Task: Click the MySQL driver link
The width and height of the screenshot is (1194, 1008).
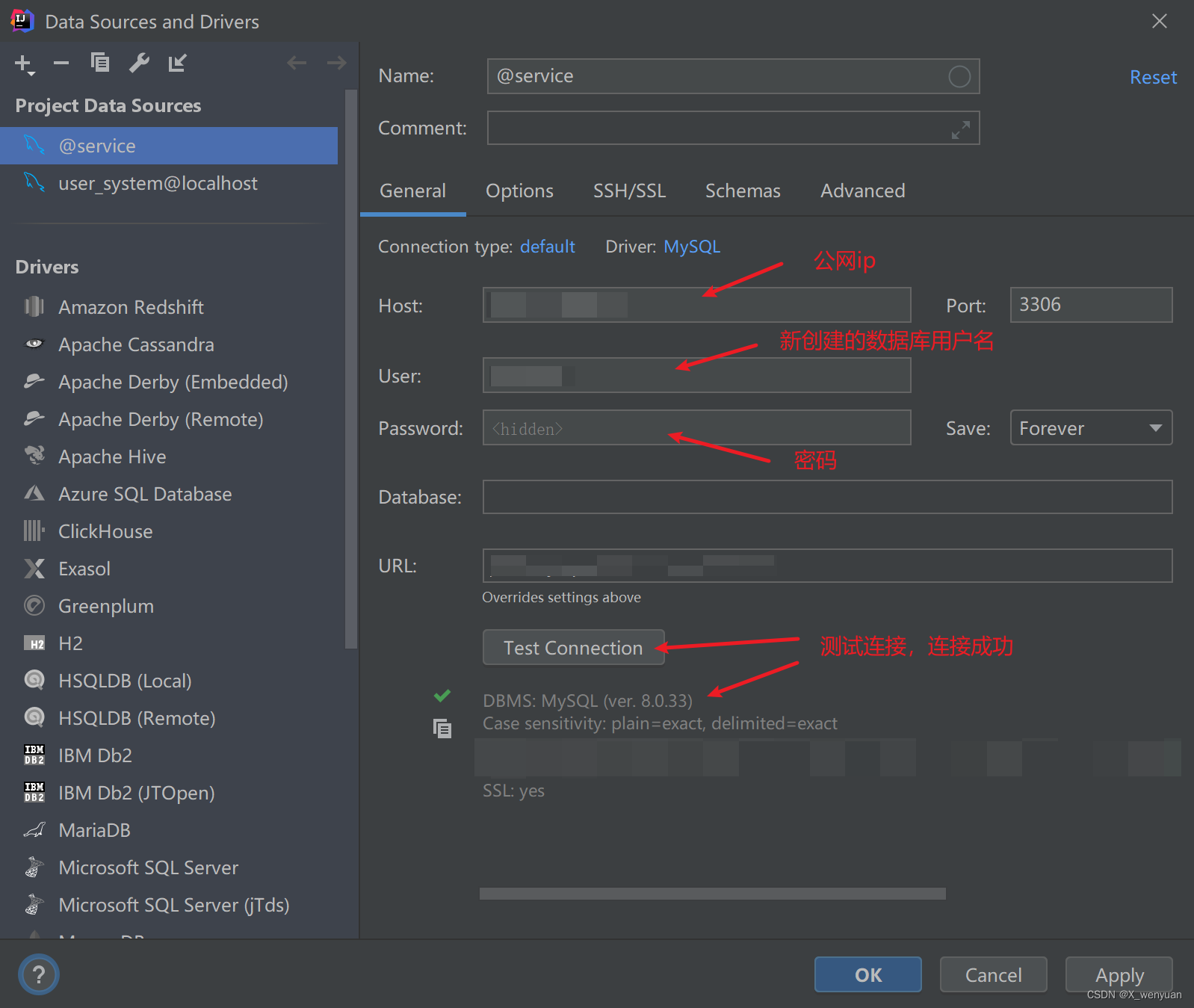Action: (x=692, y=247)
